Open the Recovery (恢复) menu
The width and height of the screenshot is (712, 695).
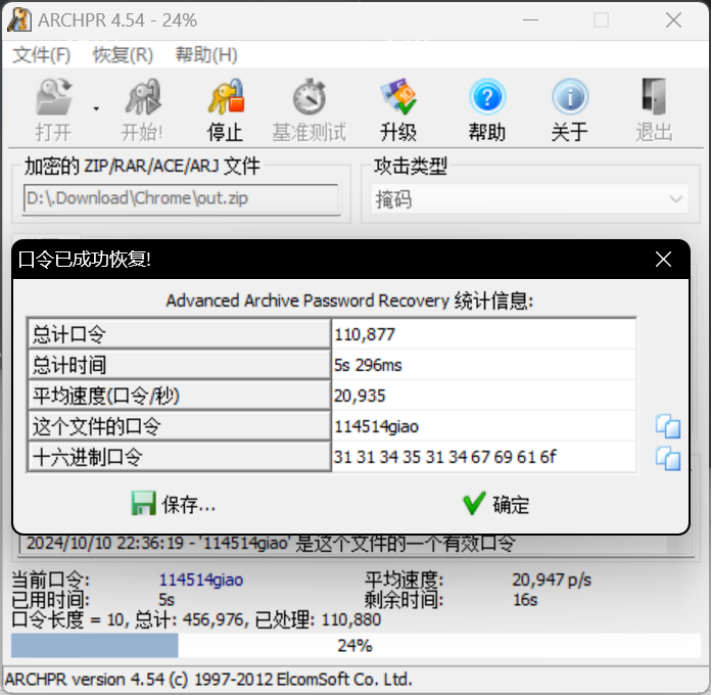[x=122, y=55]
